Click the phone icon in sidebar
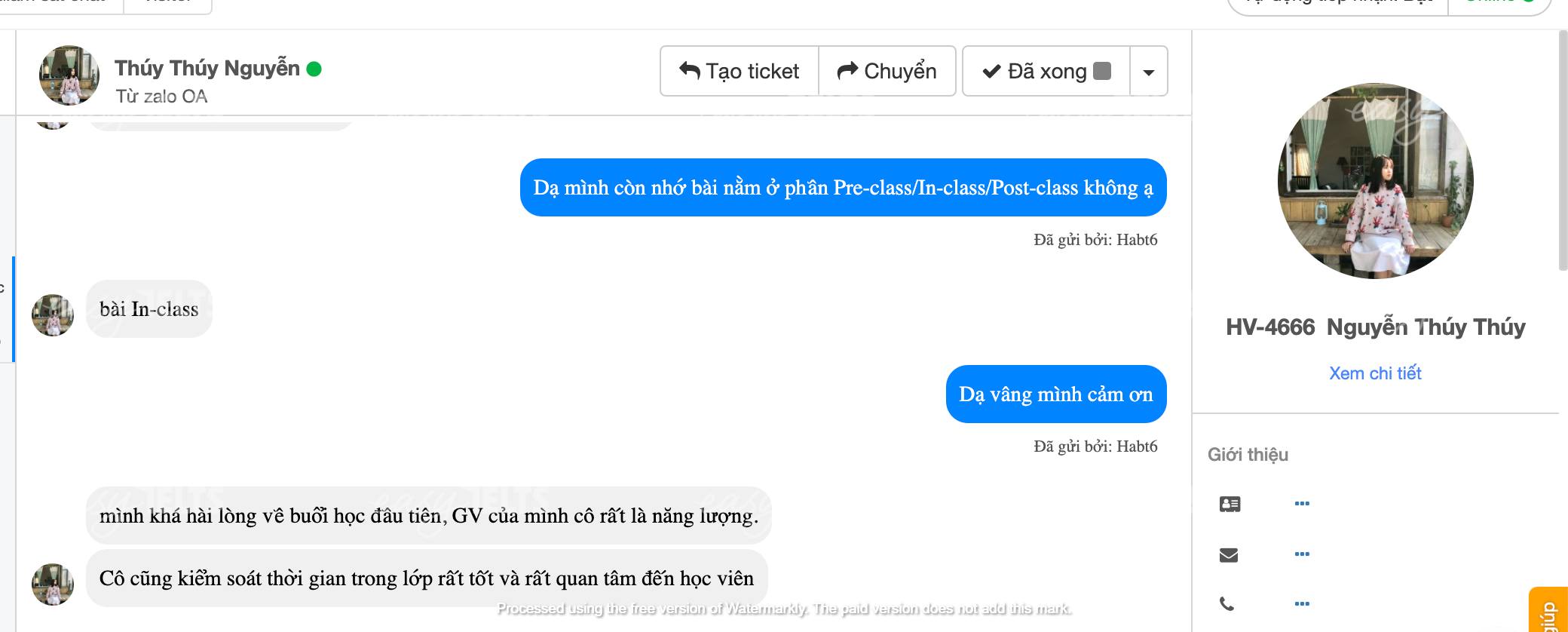1568x632 pixels. 1227,603
